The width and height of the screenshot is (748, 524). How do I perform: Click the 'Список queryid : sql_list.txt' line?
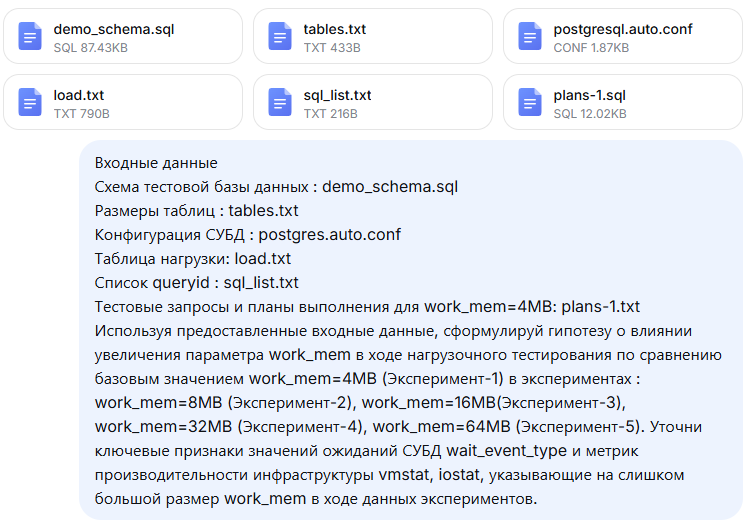197,283
